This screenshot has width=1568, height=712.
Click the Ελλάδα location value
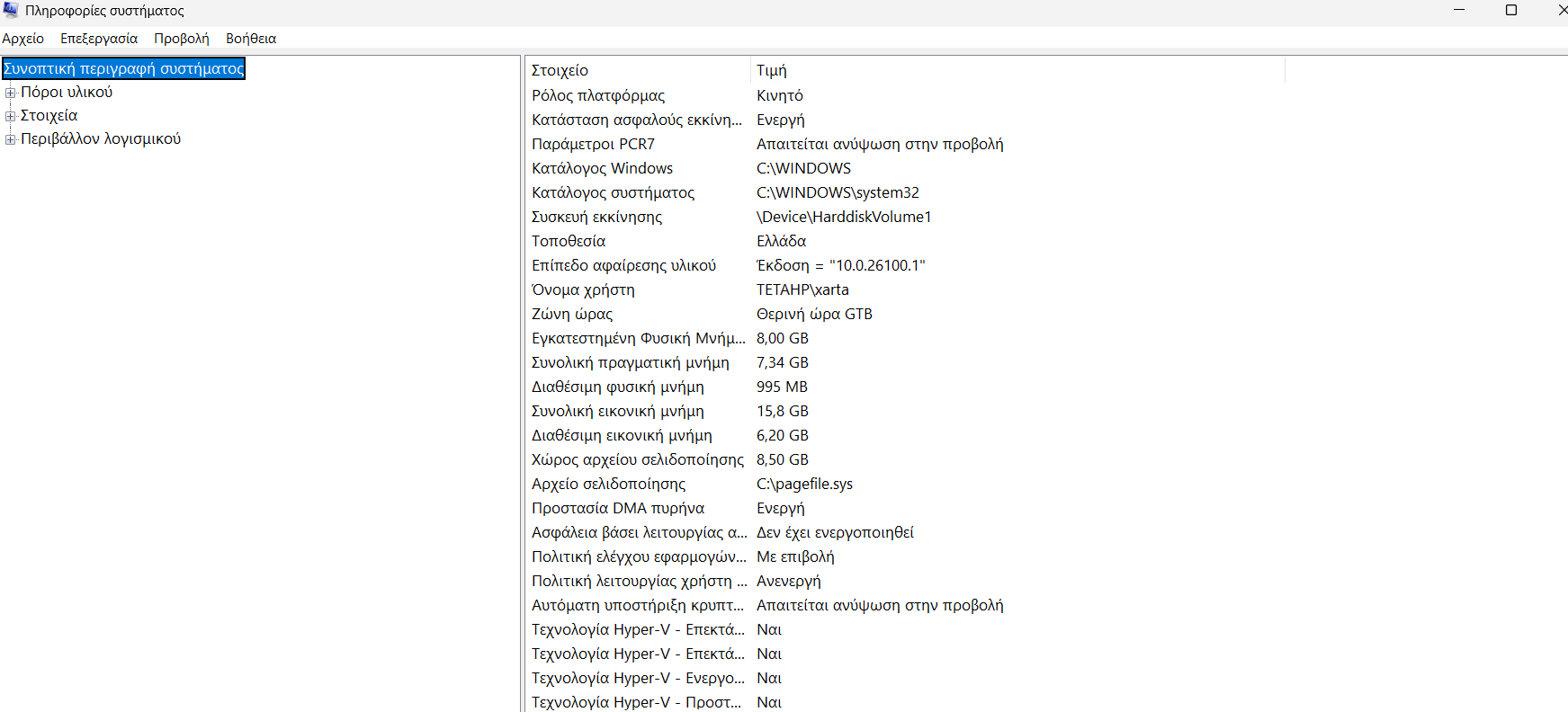point(781,241)
